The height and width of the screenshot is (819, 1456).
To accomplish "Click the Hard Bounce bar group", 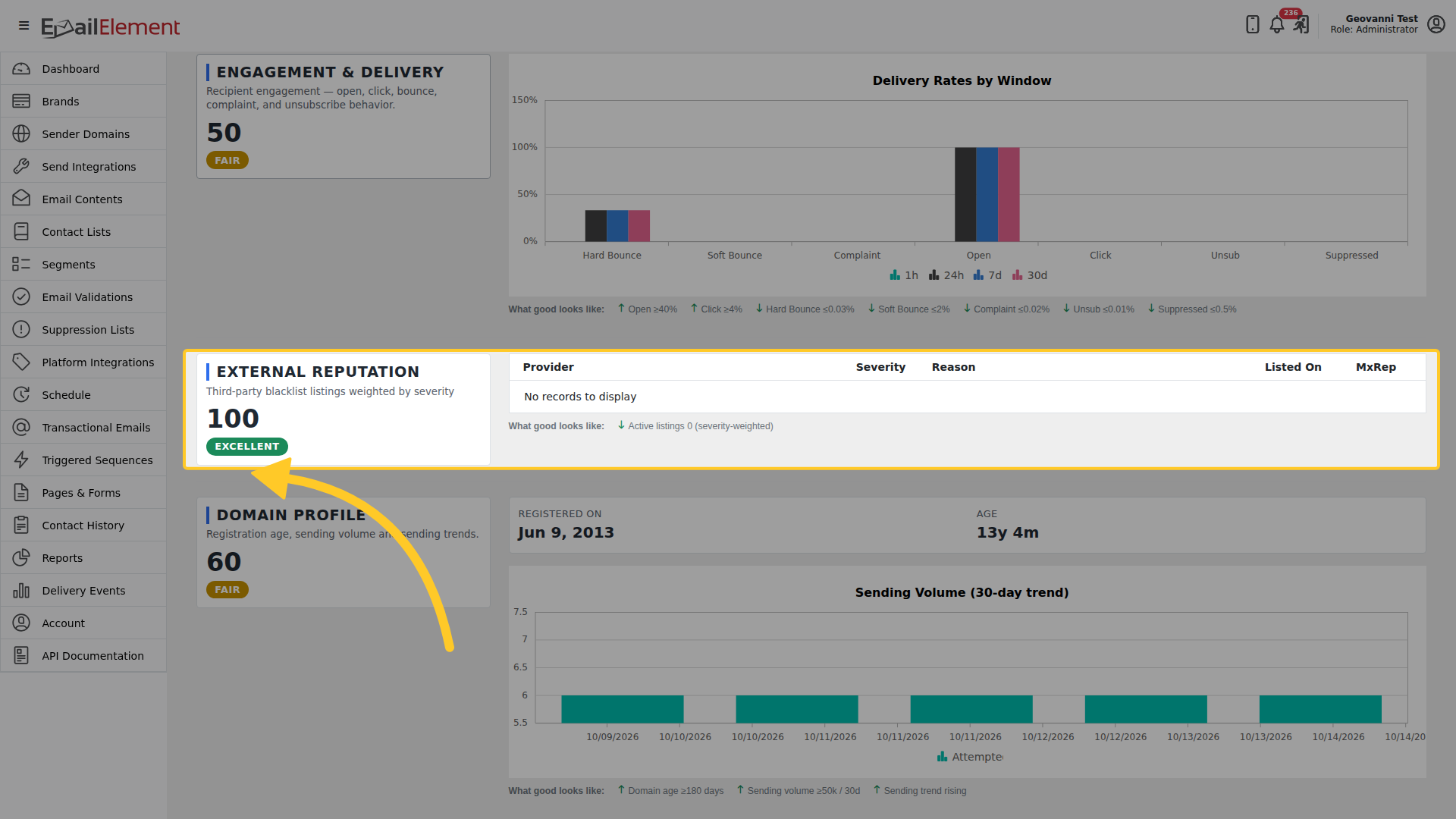I will [x=617, y=226].
